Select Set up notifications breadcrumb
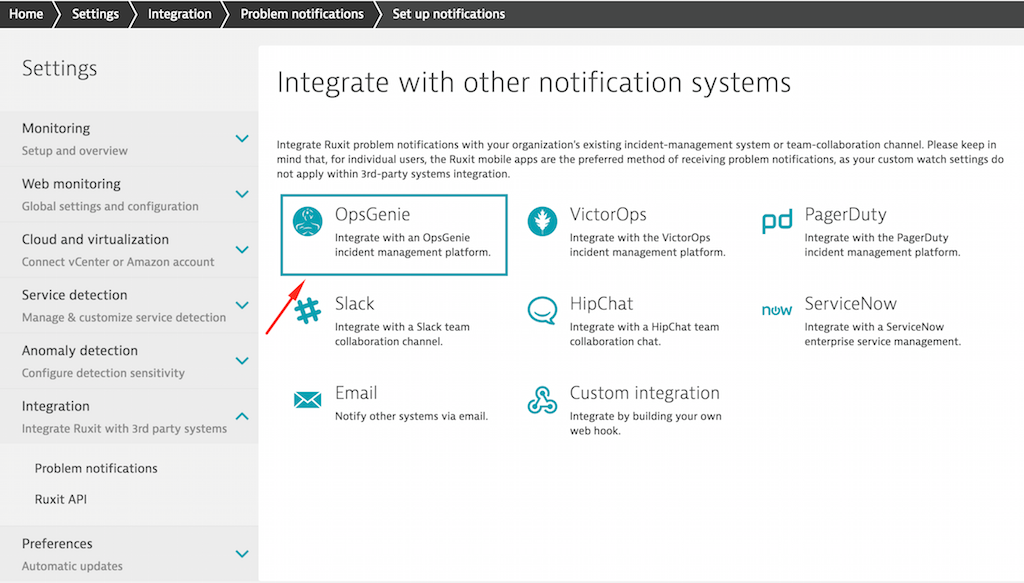 pyautogui.click(x=449, y=14)
